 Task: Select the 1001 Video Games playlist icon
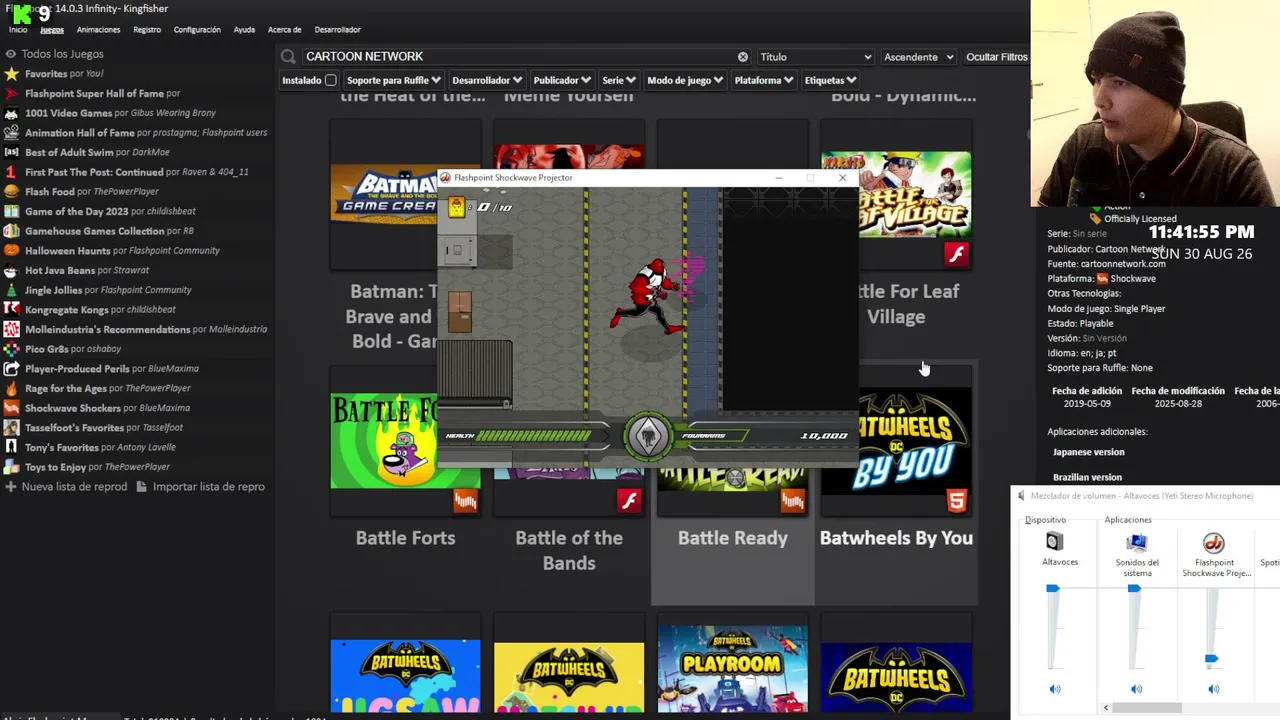point(11,113)
